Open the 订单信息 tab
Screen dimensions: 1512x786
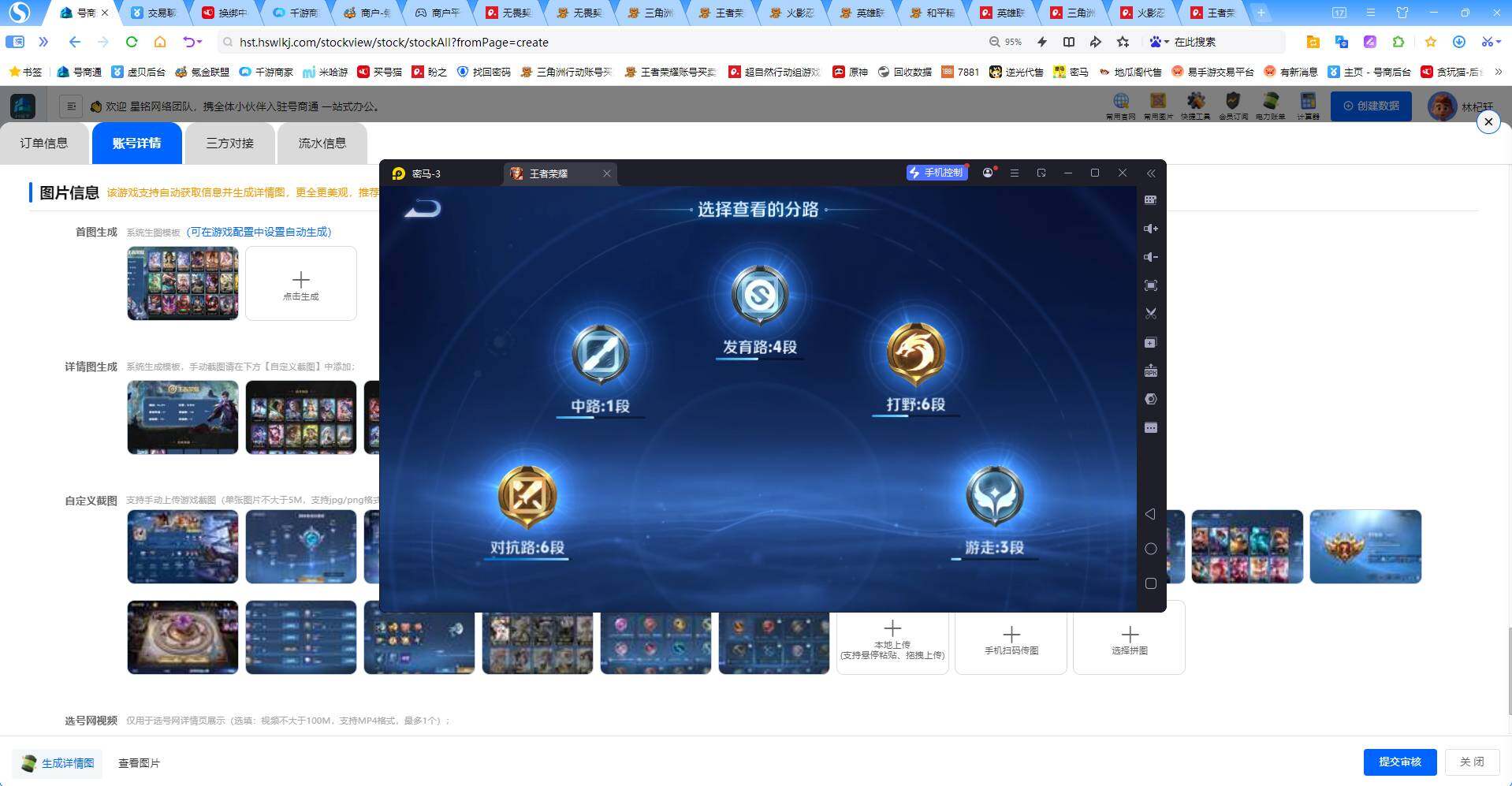44,143
